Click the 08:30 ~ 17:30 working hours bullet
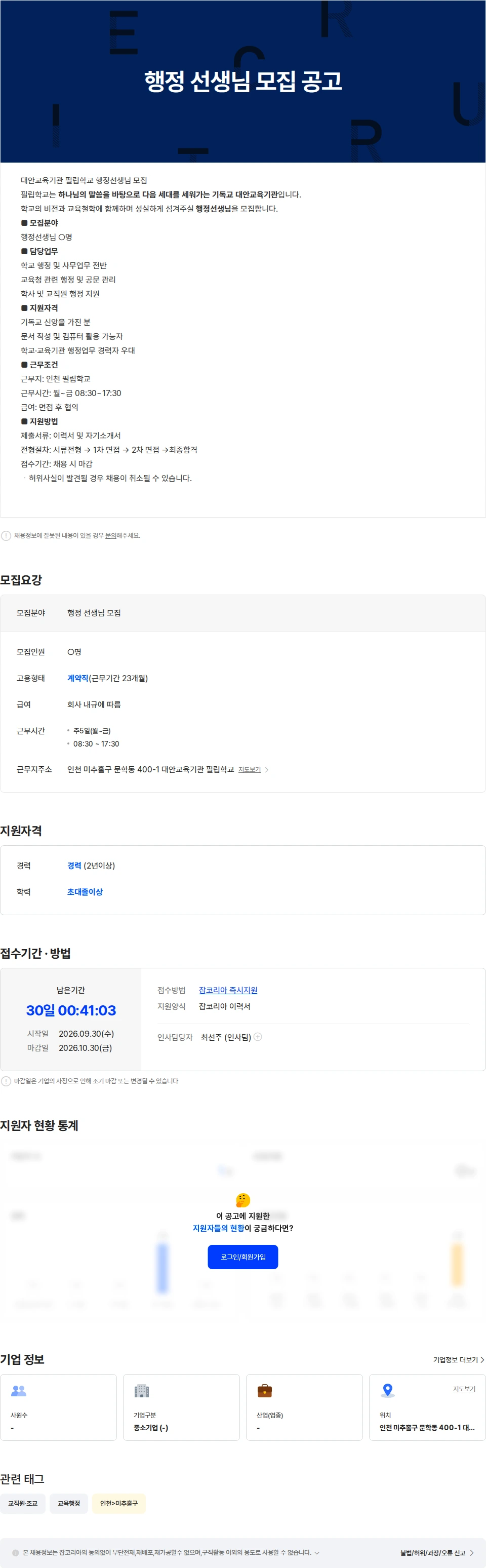 coord(96,744)
